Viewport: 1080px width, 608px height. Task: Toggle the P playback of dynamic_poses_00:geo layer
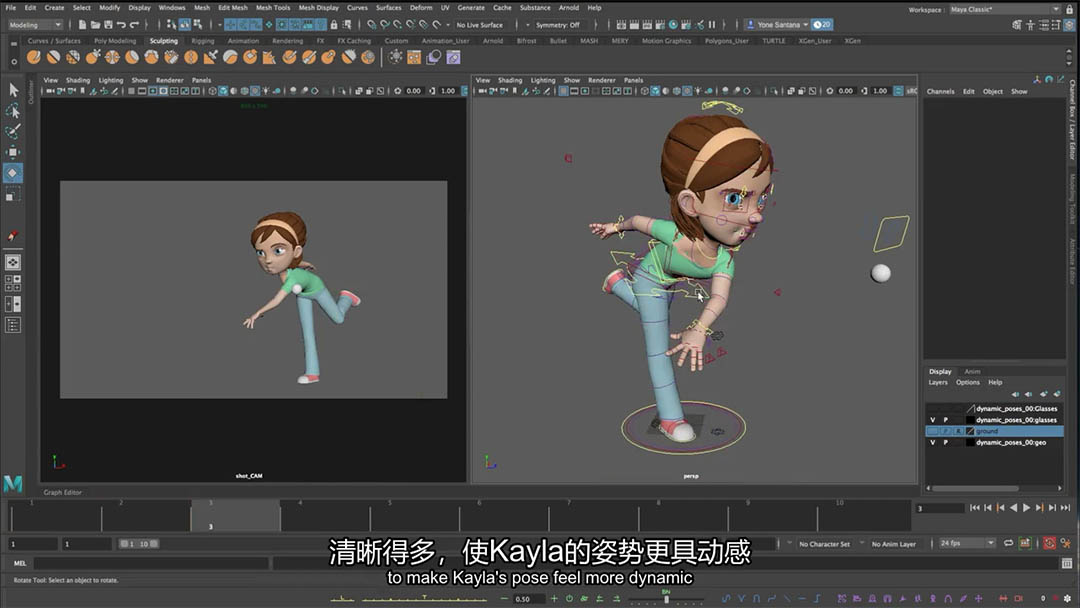[946, 443]
